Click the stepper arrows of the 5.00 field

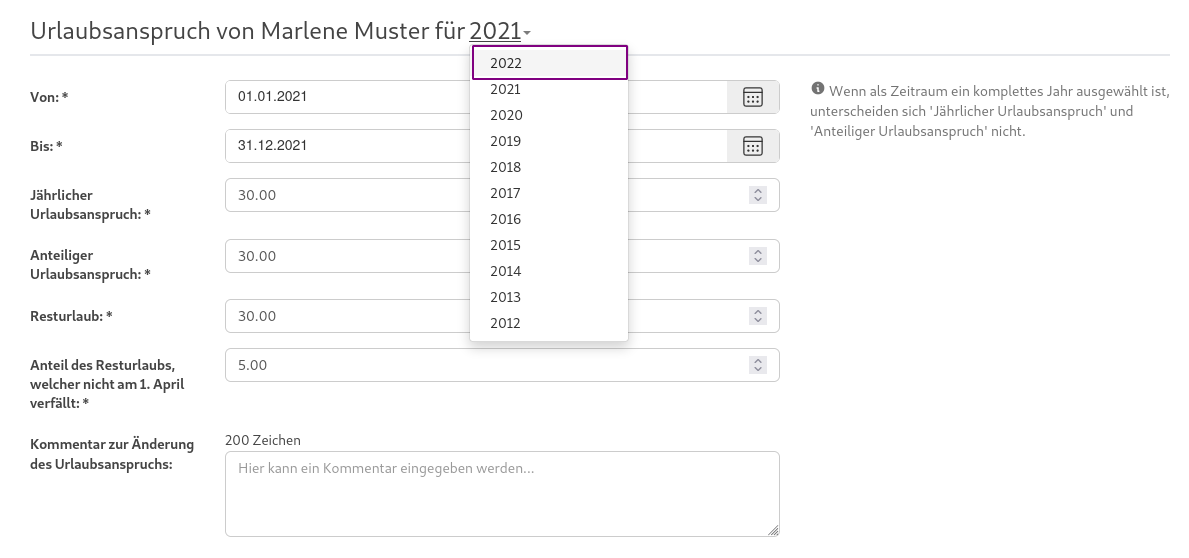pos(758,365)
